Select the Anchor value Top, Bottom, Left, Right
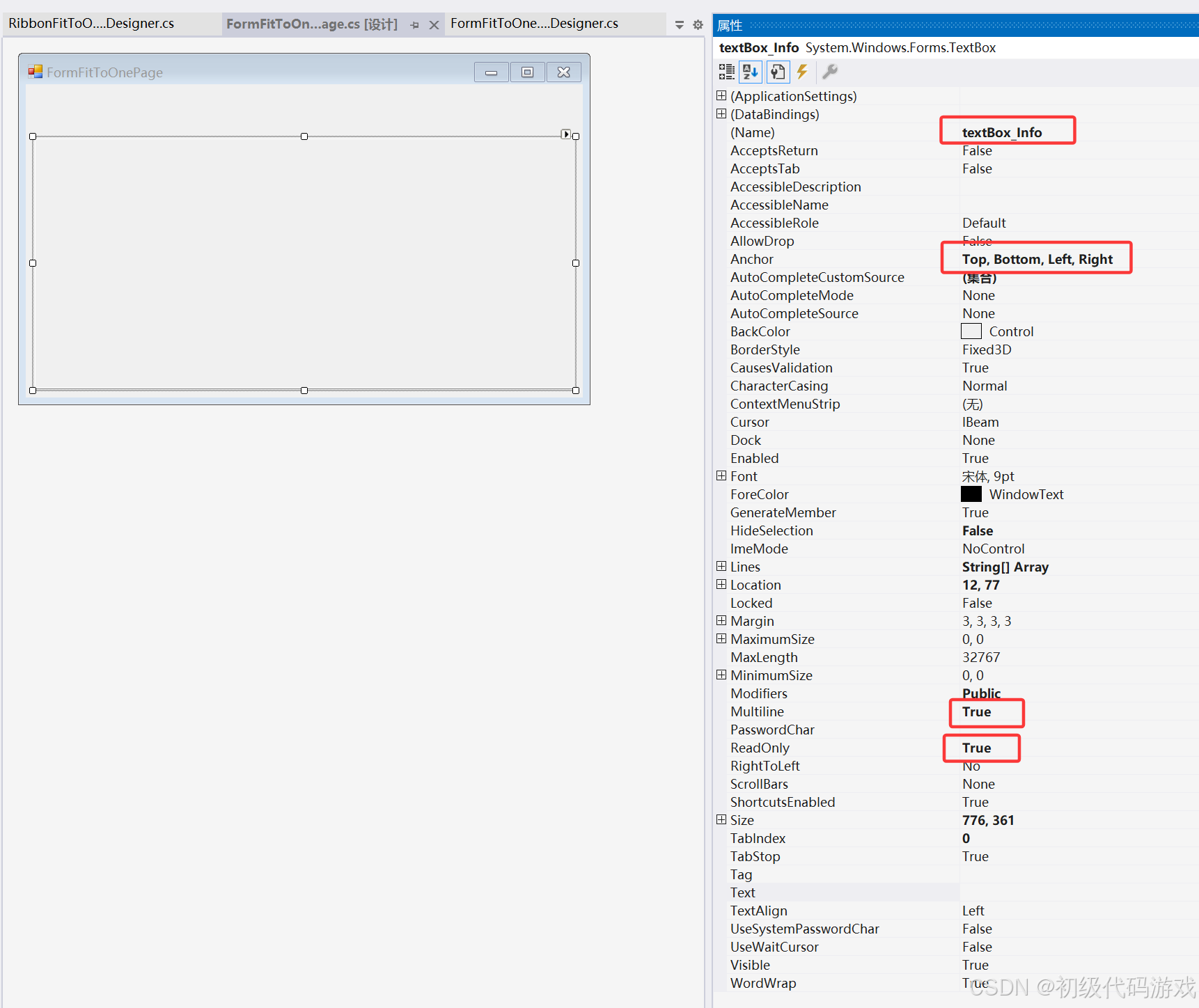Image resolution: width=1199 pixels, height=1008 pixels. click(x=1037, y=259)
